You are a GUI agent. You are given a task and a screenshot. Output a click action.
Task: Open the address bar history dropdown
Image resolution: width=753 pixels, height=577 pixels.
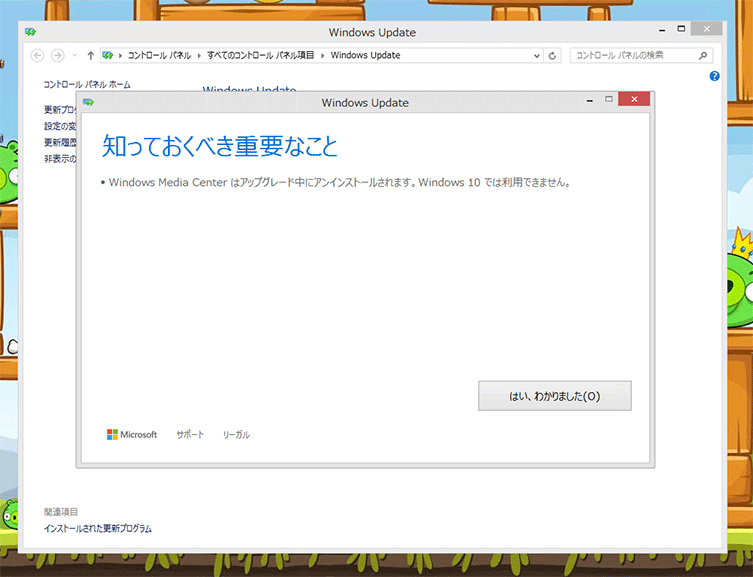537,56
